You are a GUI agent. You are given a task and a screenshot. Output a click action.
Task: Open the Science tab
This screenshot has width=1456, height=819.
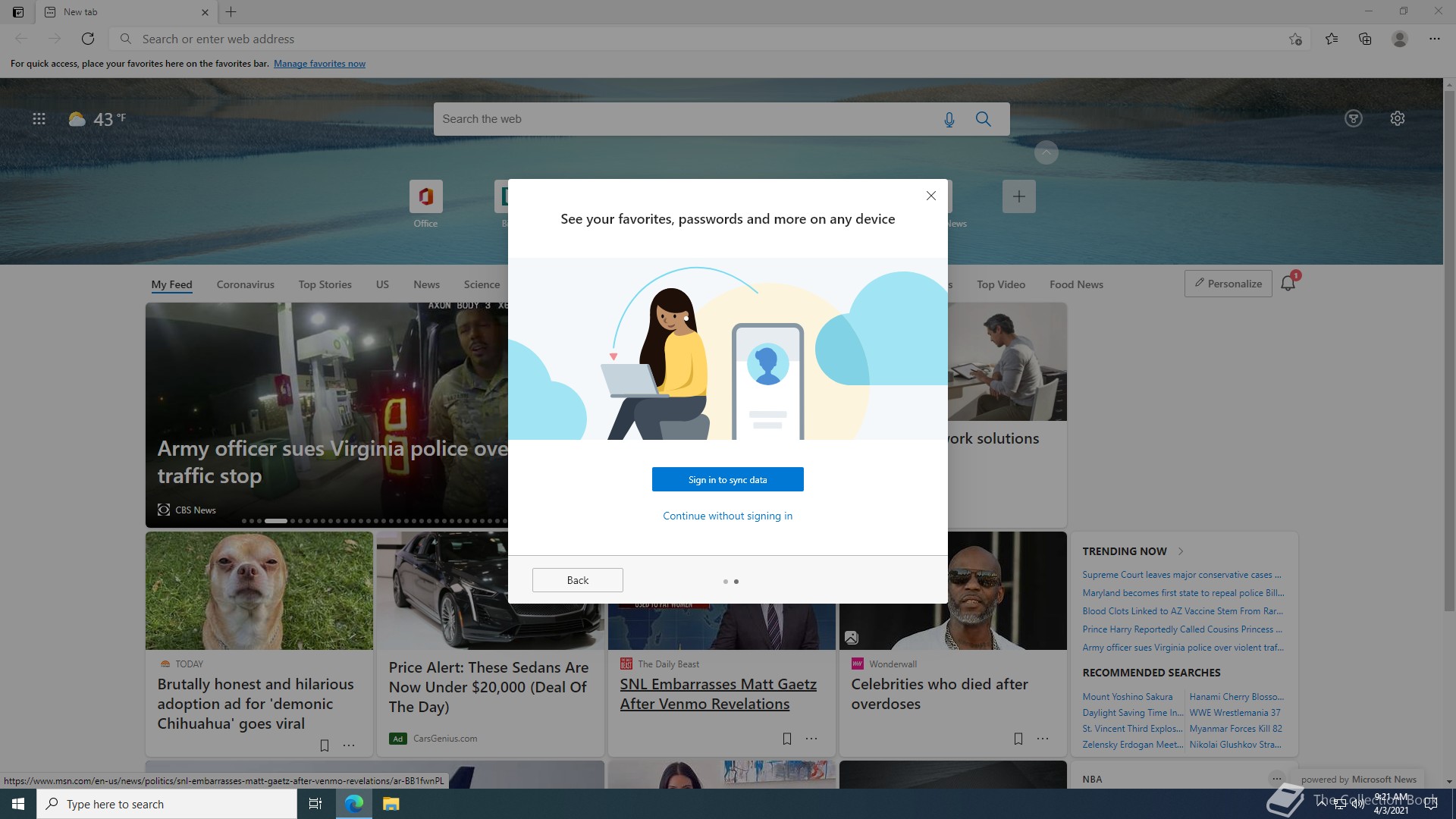482,284
